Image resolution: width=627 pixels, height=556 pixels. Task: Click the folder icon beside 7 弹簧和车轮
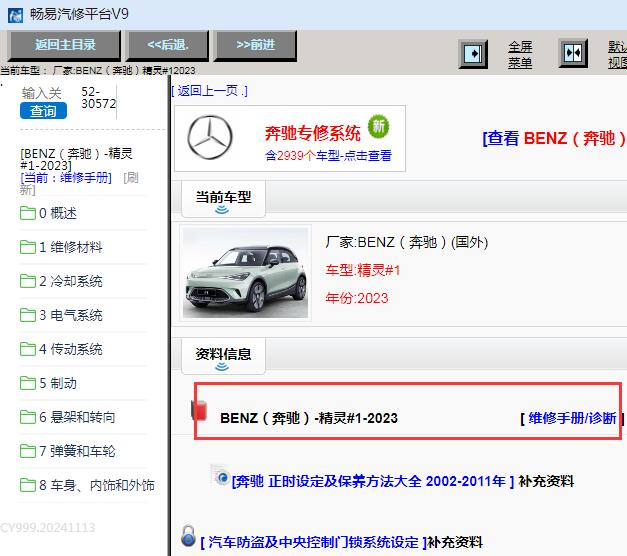click(x=28, y=451)
